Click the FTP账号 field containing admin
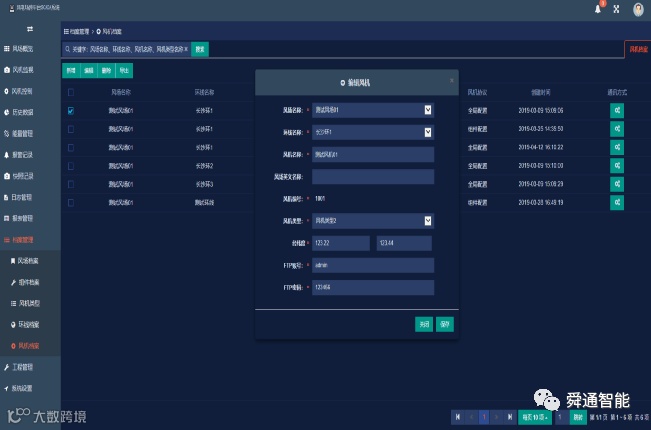The height and width of the screenshot is (430, 651). pyautogui.click(x=373, y=265)
